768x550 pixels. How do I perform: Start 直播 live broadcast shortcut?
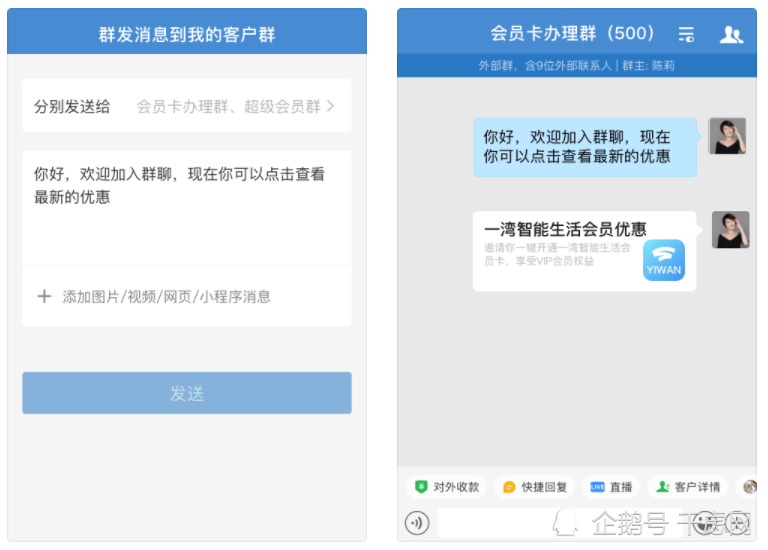pyautogui.click(x=611, y=487)
